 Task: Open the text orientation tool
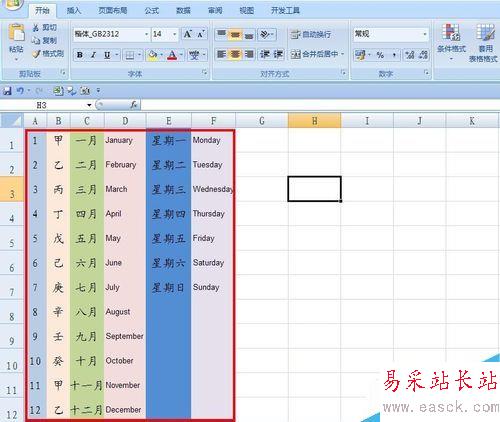(x=266, y=34)
